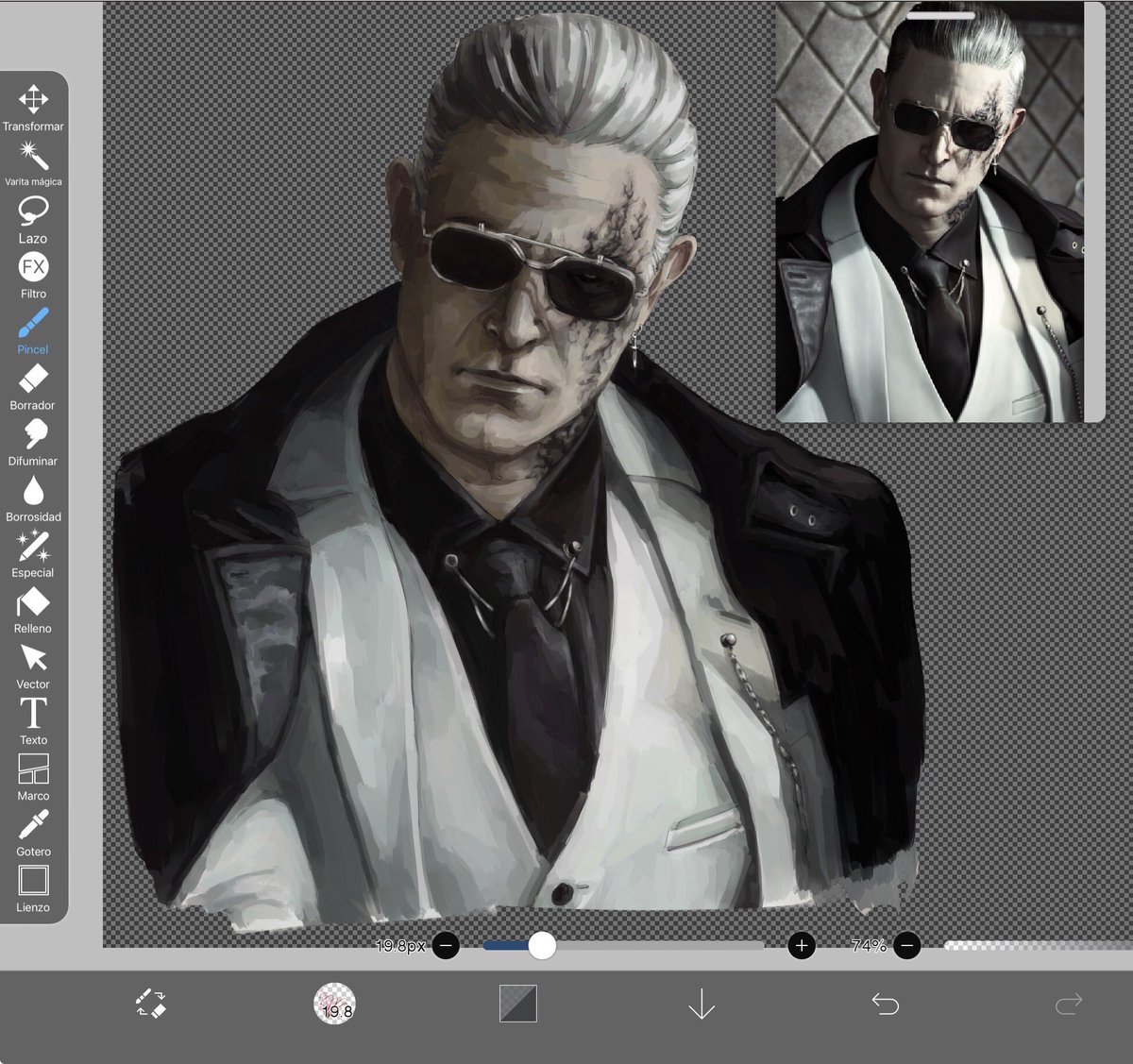Toggle brush and eraser swap icon

coord(151,1003)
